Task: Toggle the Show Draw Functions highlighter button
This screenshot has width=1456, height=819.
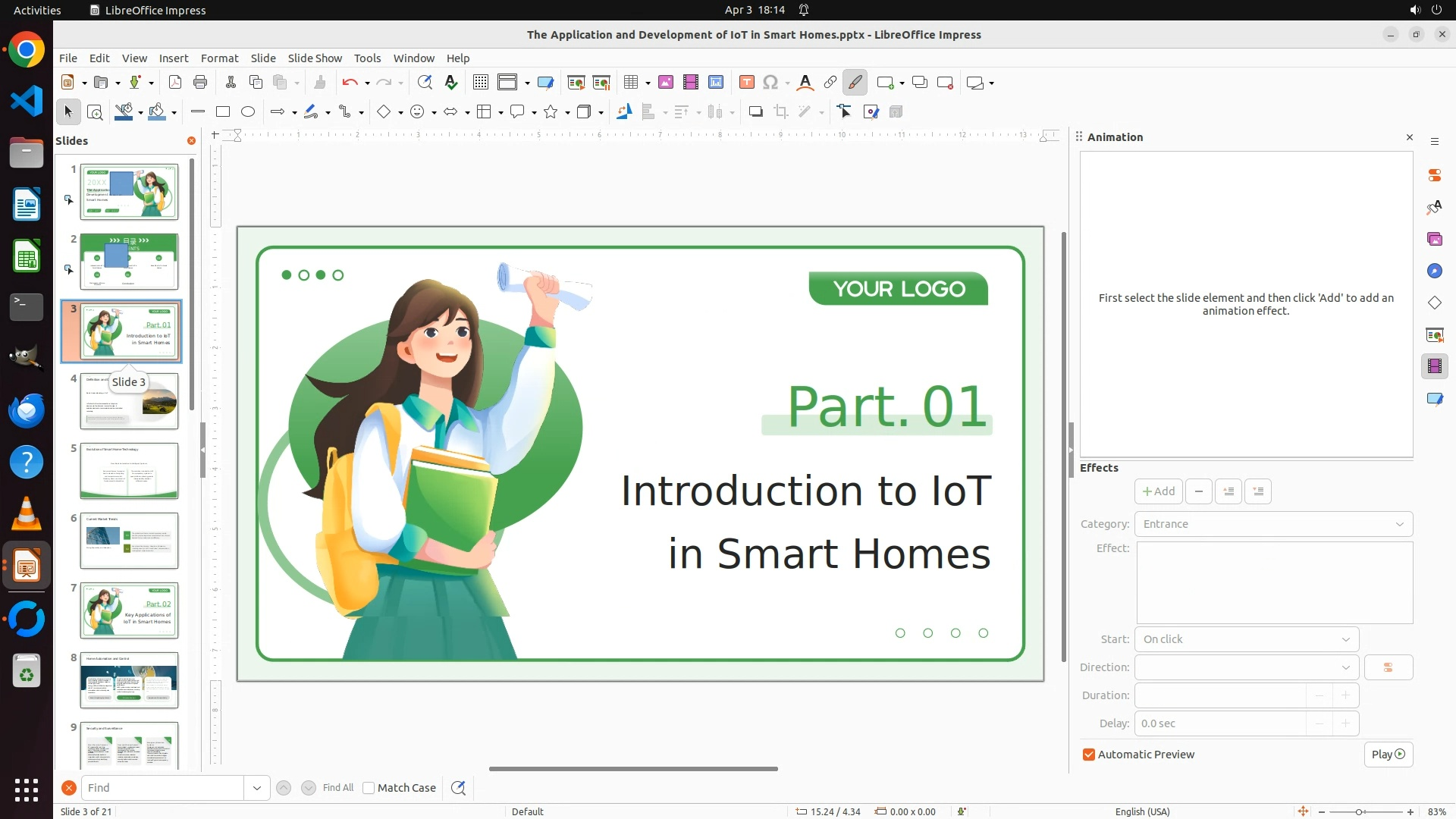Action: [x=855, y=83]
